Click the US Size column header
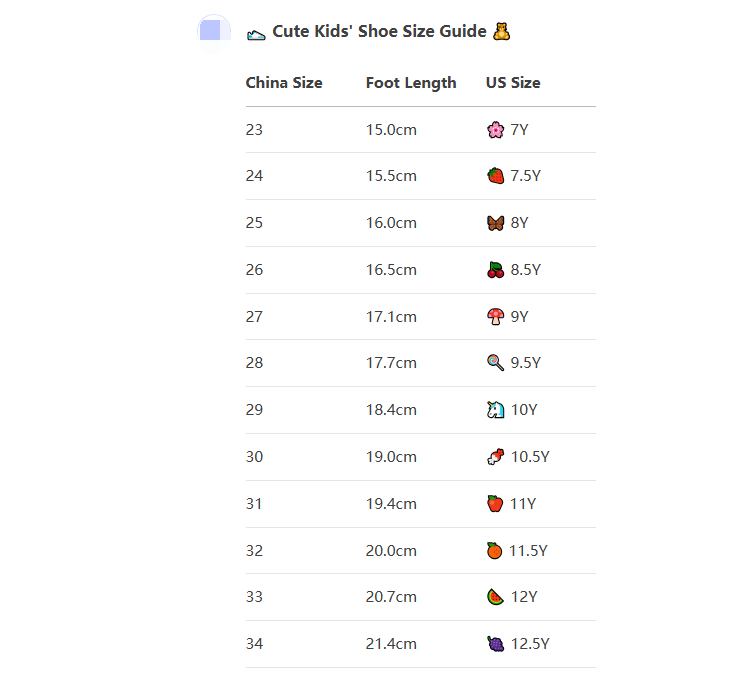 pos(513,83)
